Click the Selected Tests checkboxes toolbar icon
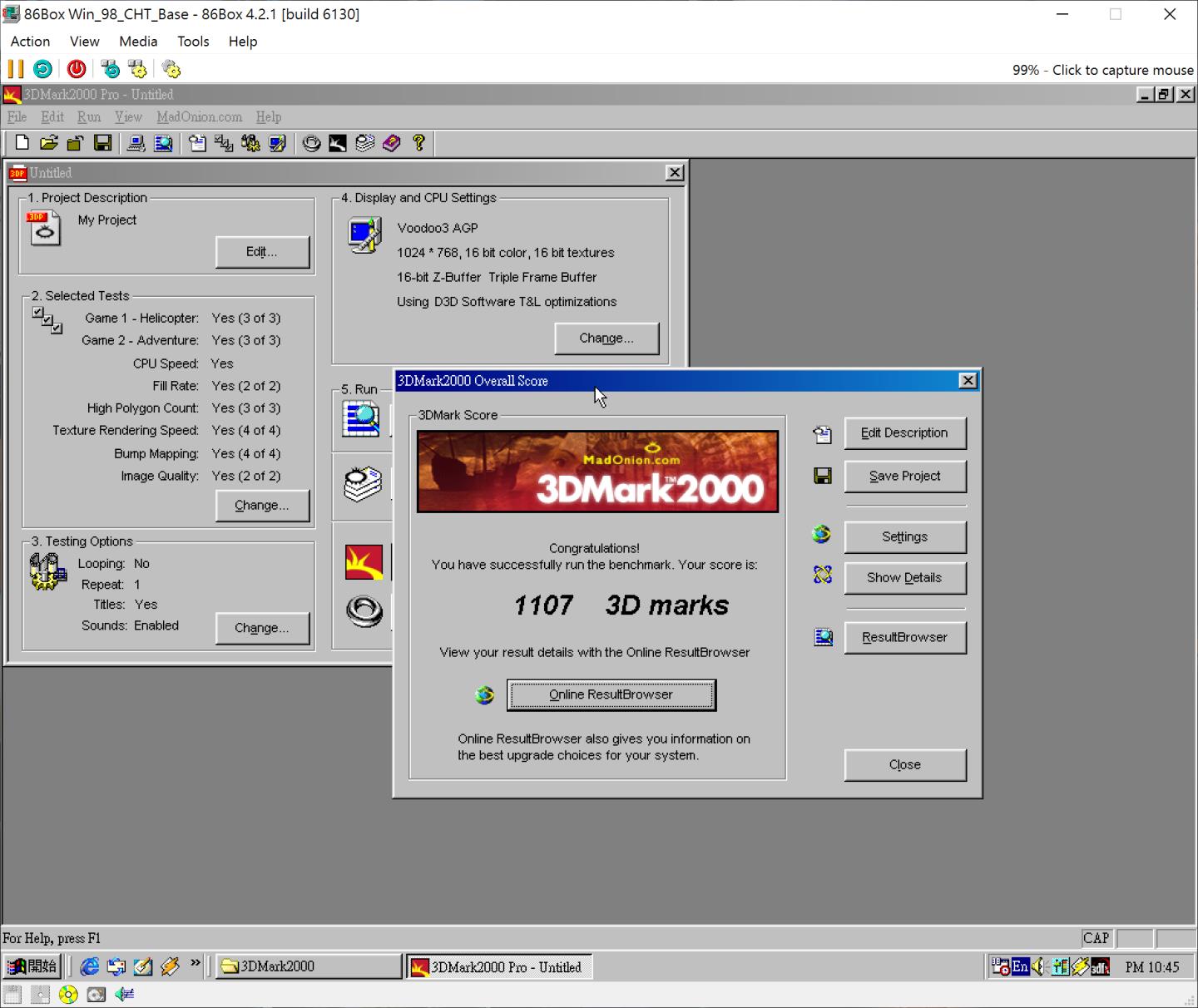 tap(224, 143)
